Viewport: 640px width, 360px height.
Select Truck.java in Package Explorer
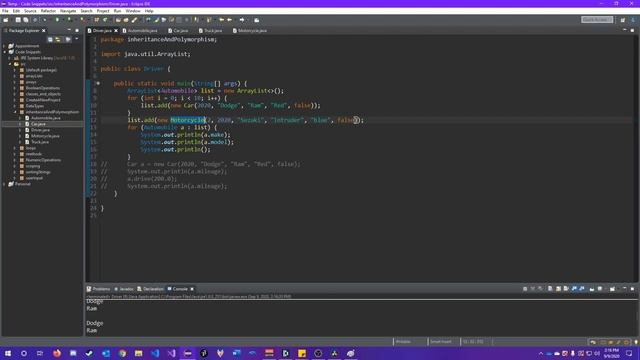40,142
